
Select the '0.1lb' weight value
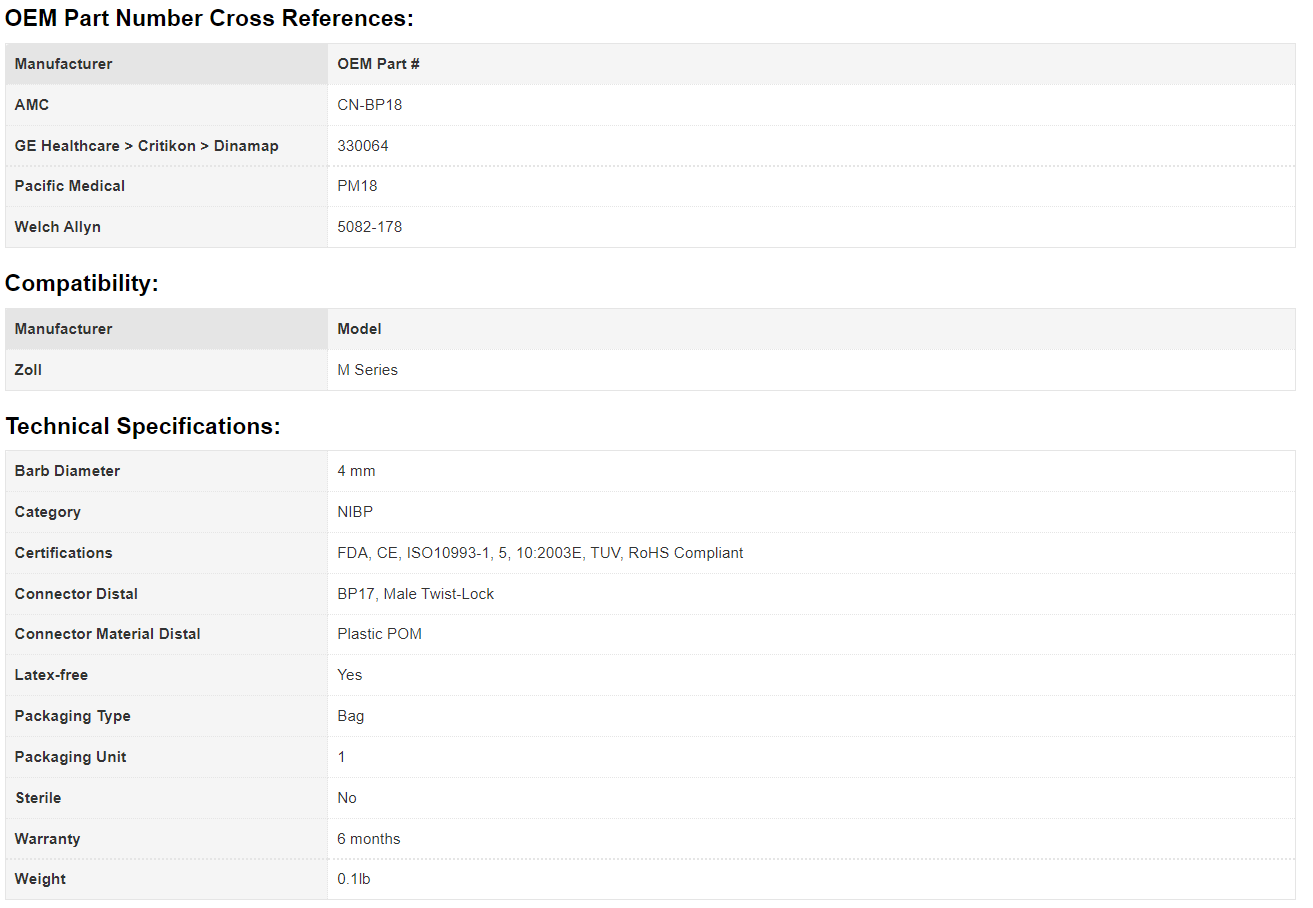tap(354, 879)
